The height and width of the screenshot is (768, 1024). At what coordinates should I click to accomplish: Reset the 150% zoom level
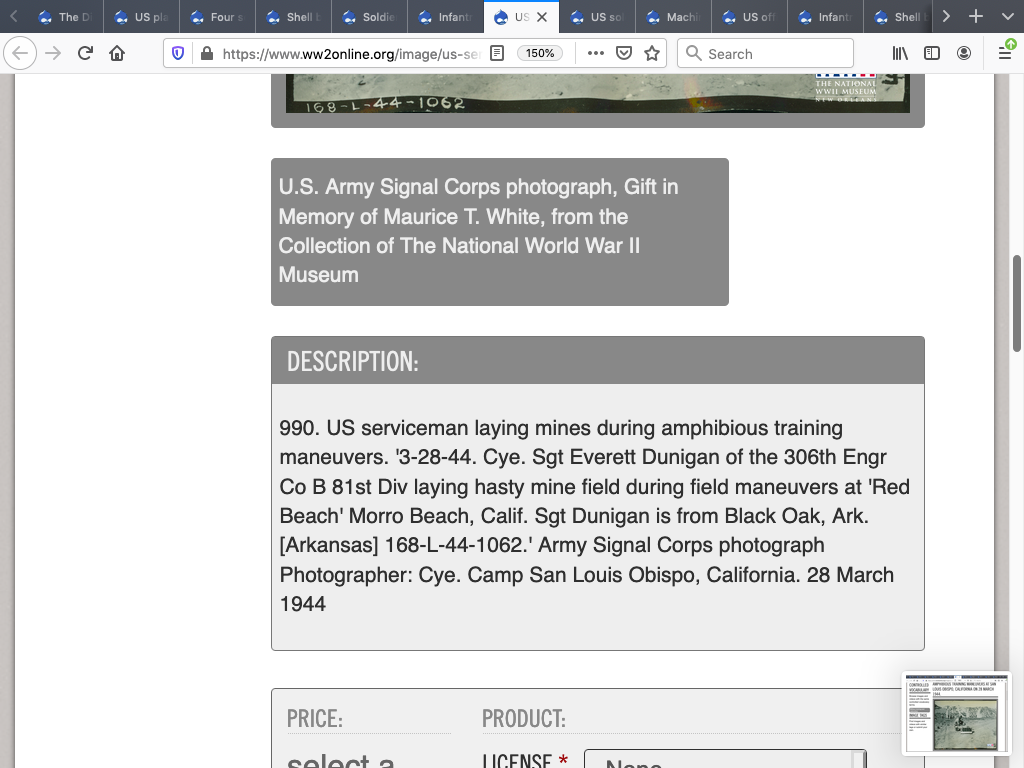540,53
